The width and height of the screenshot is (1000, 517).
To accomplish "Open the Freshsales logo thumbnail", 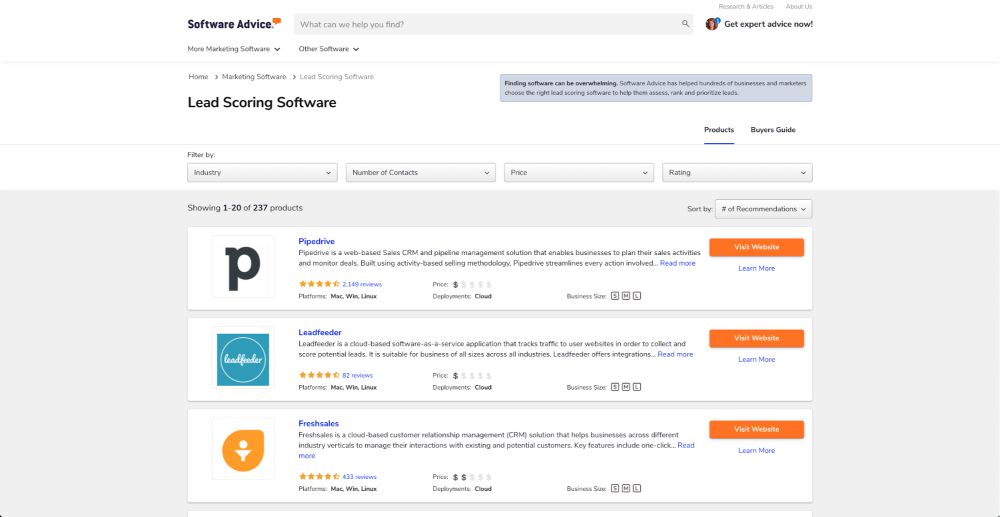I will point(243,449).
